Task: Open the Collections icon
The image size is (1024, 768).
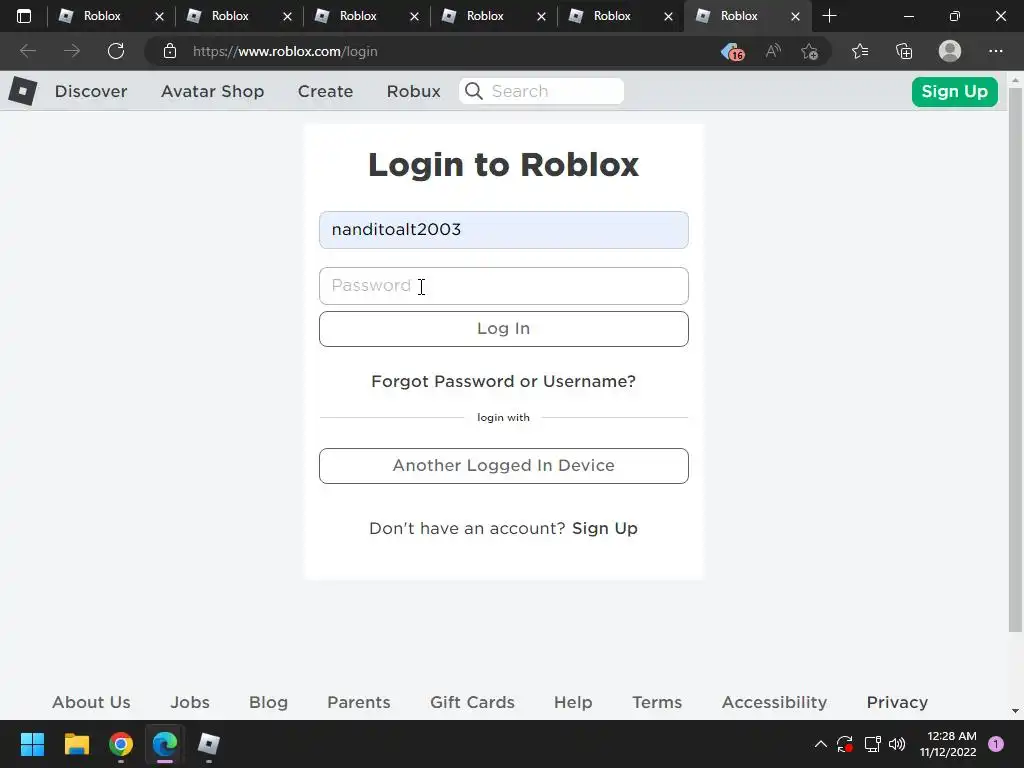Action: coord(904,51)
